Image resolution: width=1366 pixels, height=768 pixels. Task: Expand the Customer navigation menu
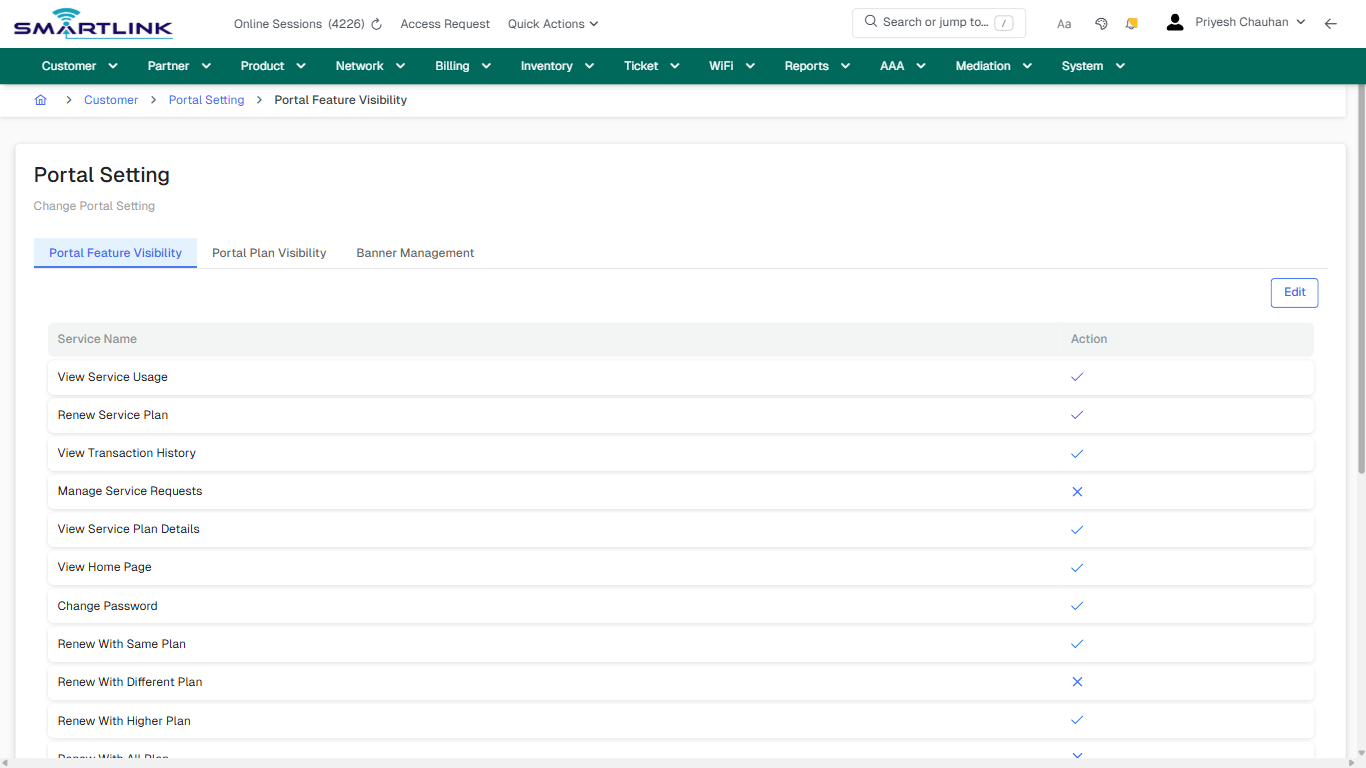[x=79, y=65]
